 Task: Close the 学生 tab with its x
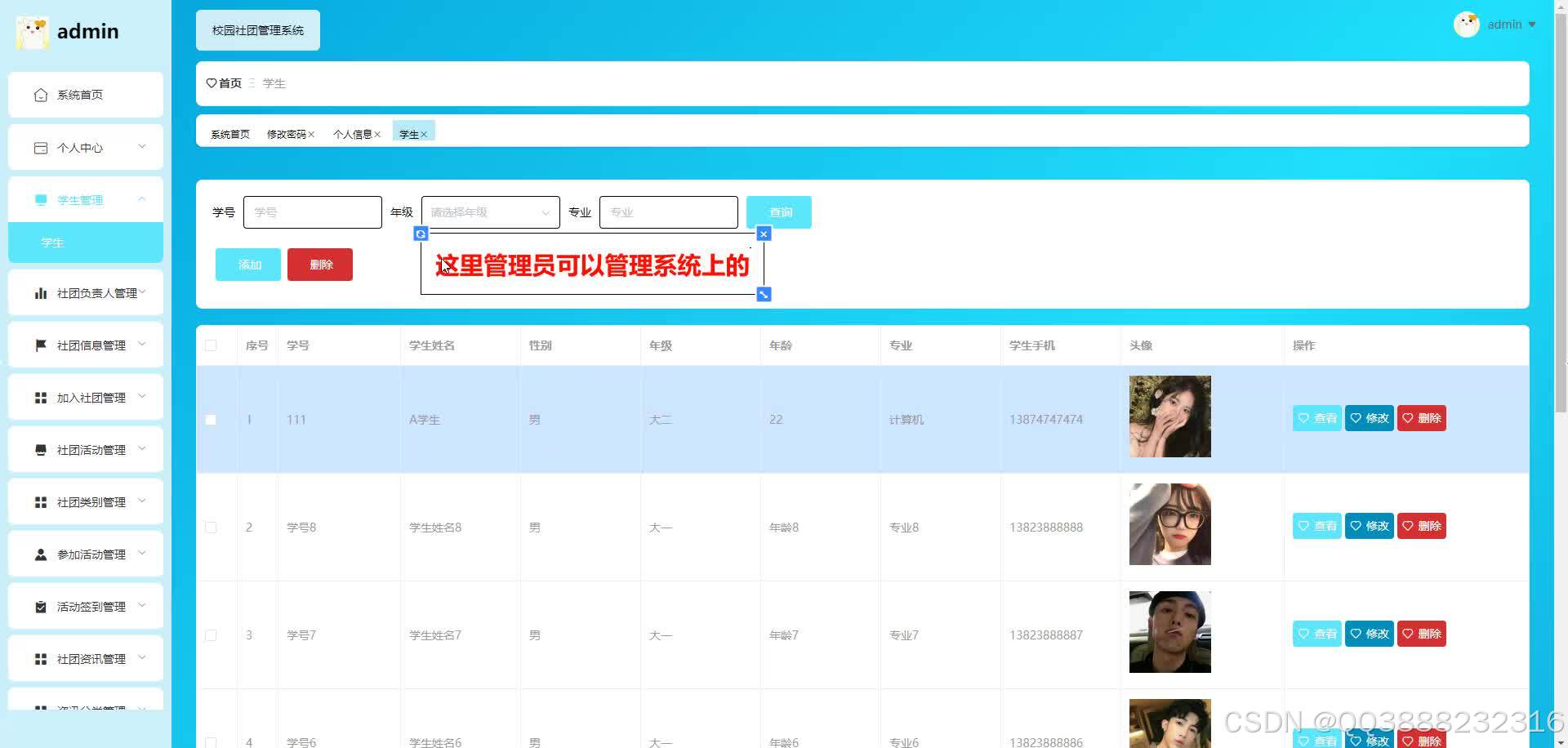(424, 135)
